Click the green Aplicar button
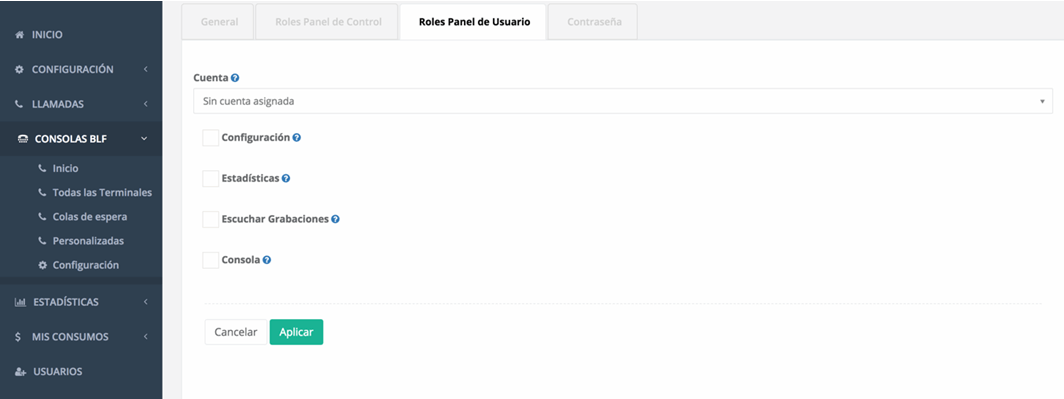 pos(297,332)
